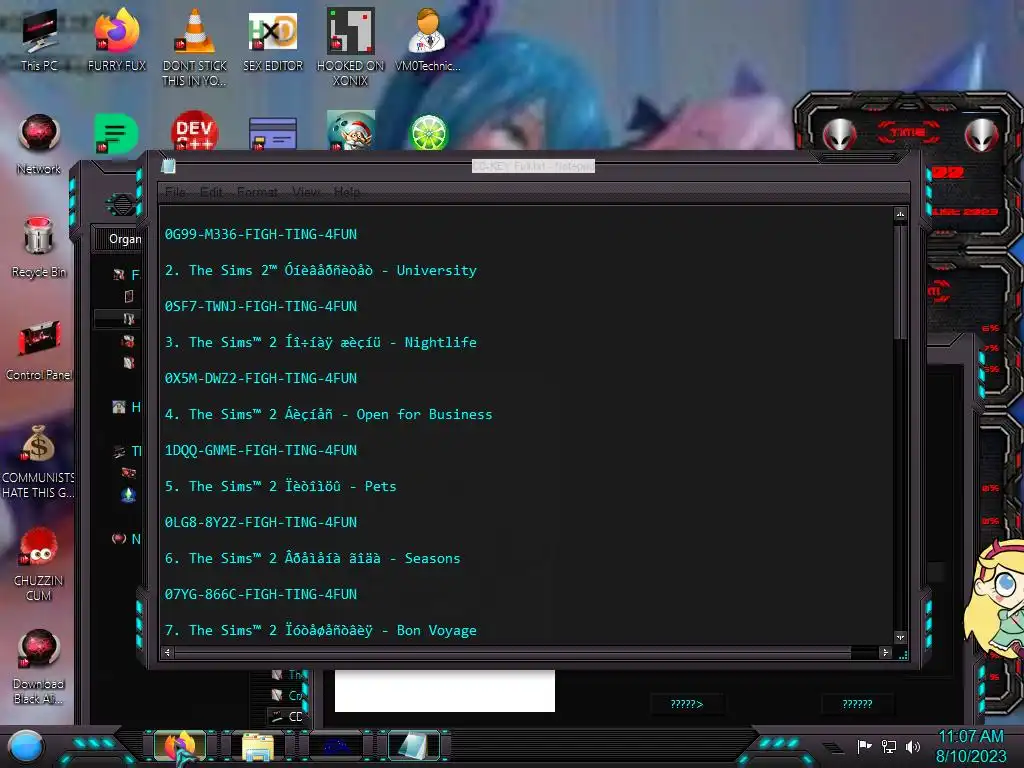Select the H tree item in Explorer sidebar
This screenshot has width=1024, height=768.
pos(127,408)
